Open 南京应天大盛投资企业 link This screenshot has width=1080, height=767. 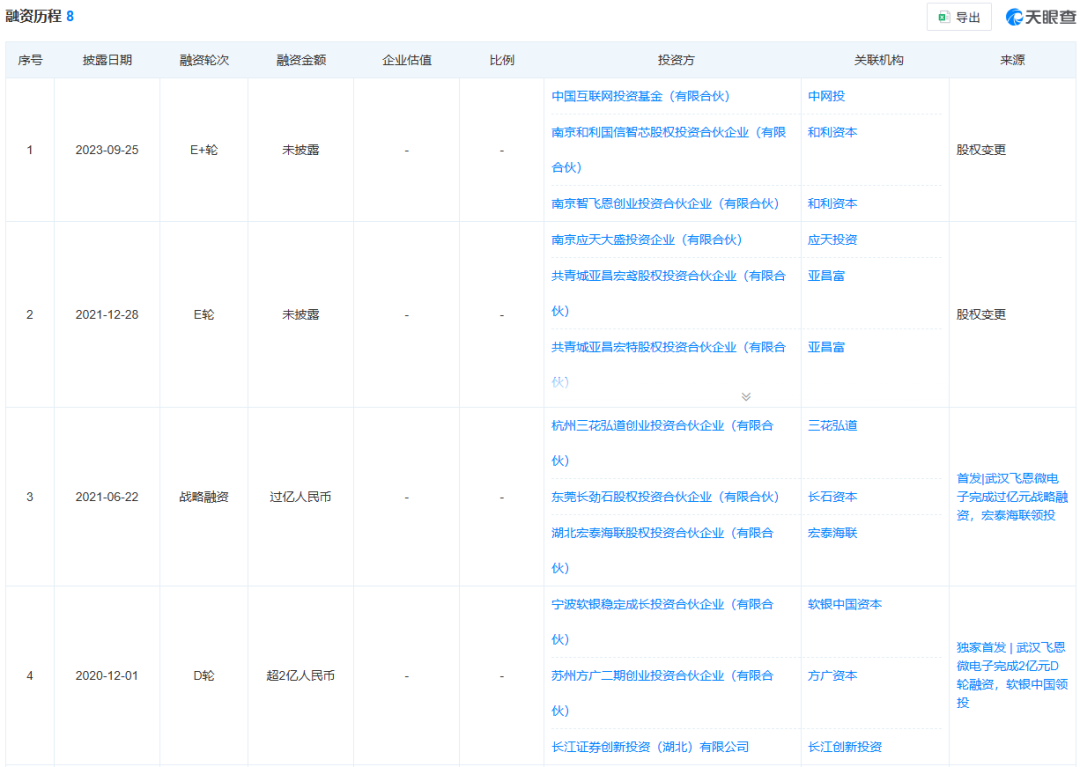click(647, 240)
